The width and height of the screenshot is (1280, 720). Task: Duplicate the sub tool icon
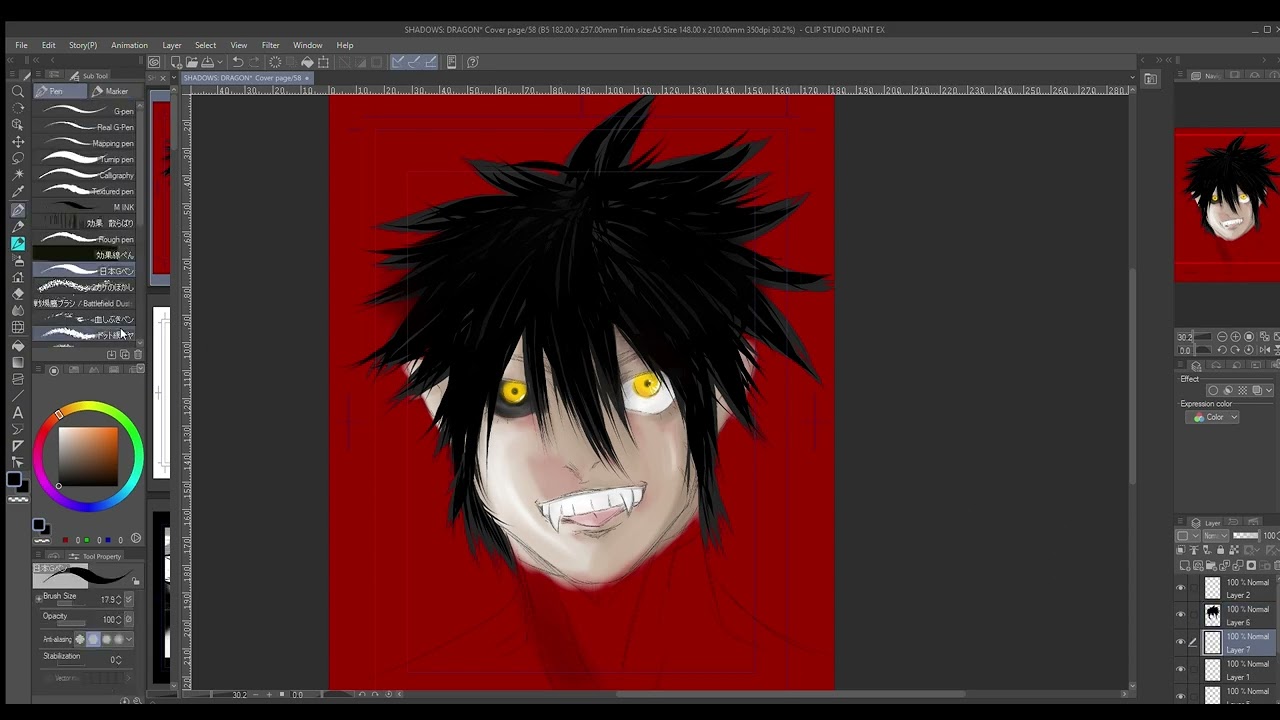[x=124, y=355]
